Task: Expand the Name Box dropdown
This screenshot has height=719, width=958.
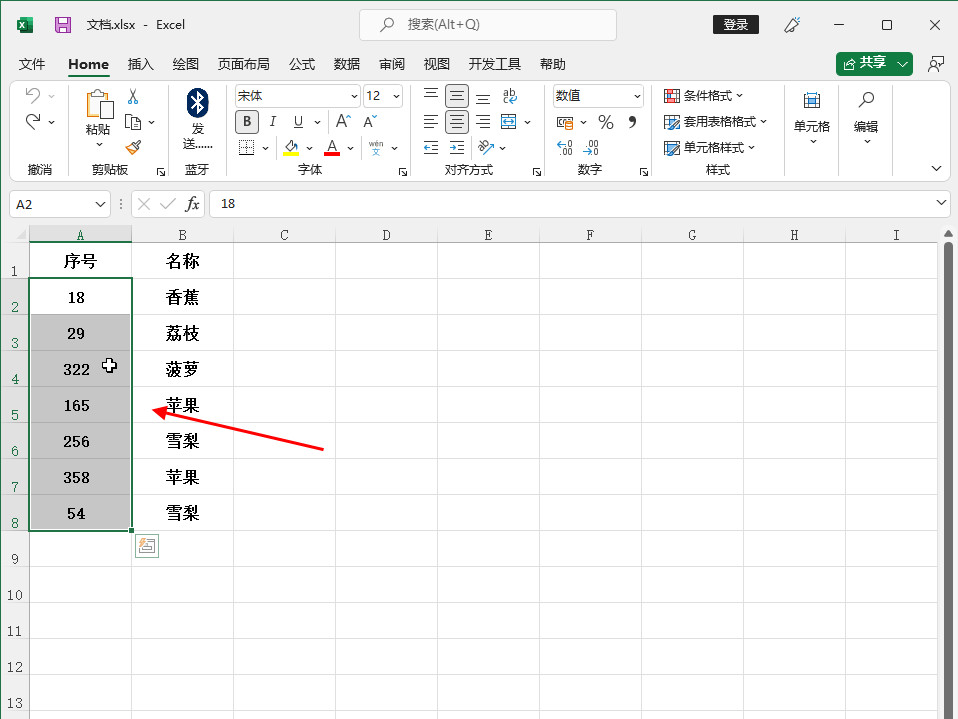Action: coord(100,204)
